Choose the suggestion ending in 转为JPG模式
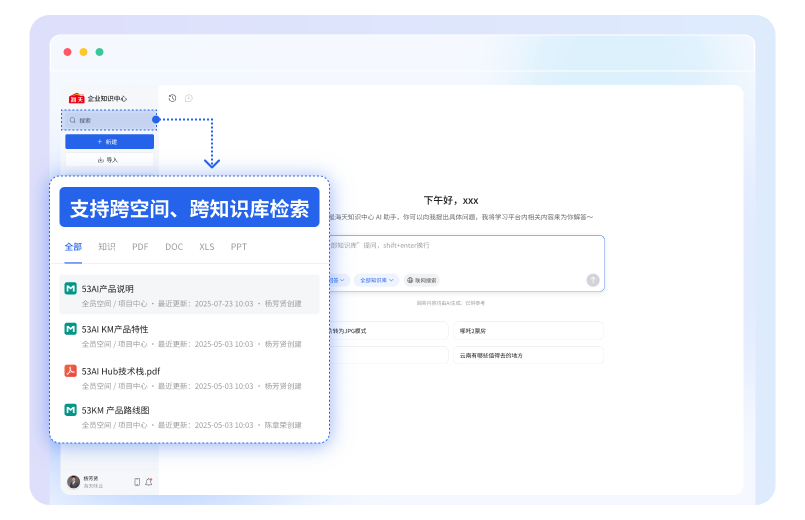 [389, 331]
